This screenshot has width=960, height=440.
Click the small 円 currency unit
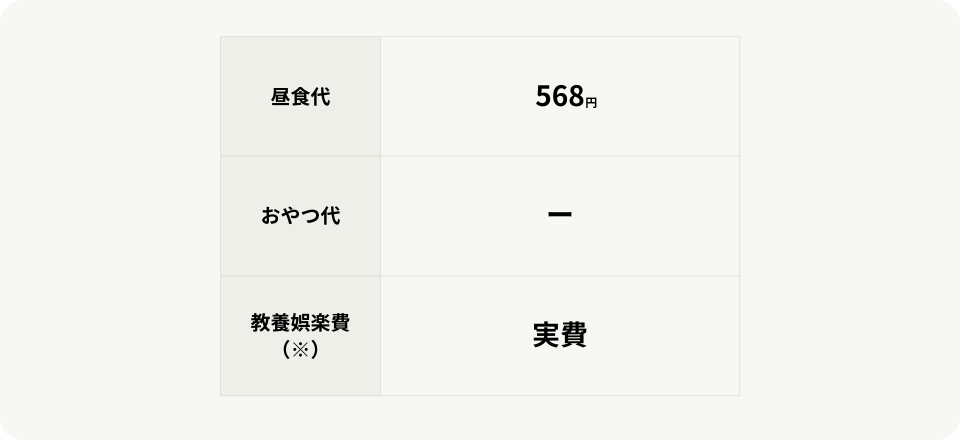[591, 102]
